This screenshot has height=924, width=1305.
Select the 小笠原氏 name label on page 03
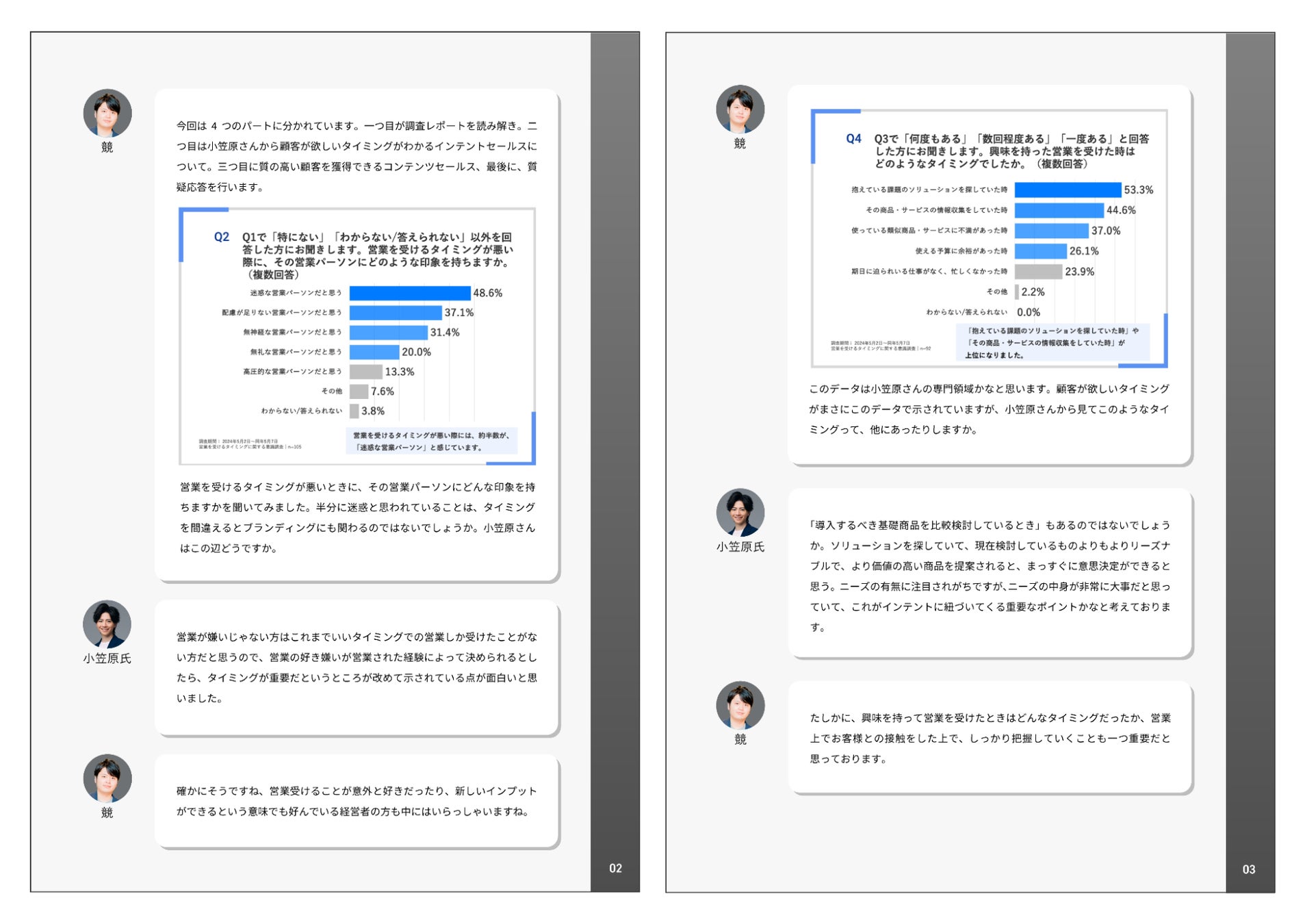pyautogui.click(x=740, y=547)
